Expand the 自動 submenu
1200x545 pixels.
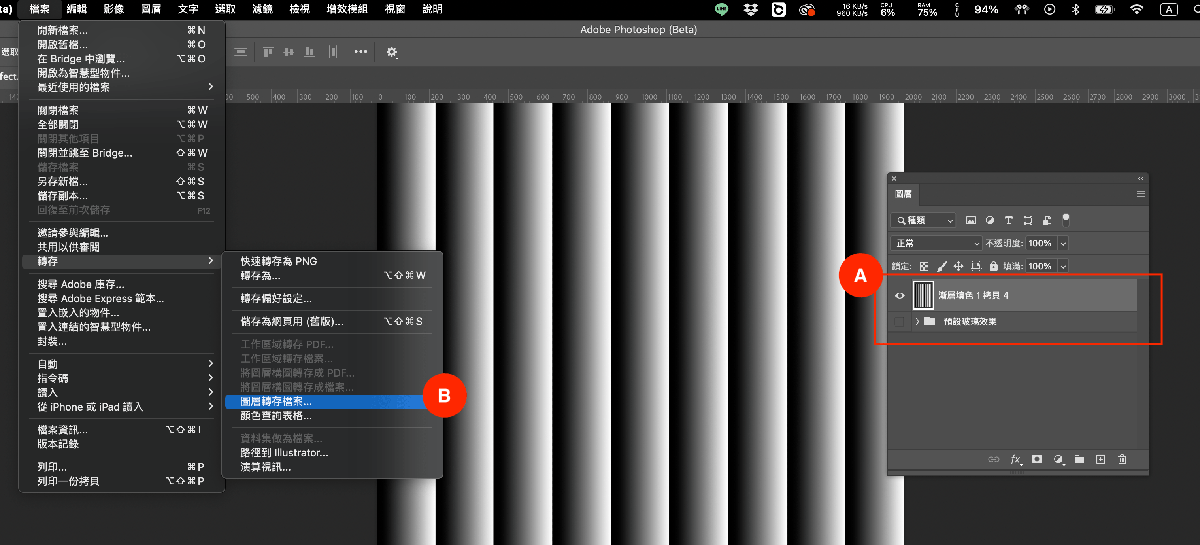pos(123,364)
